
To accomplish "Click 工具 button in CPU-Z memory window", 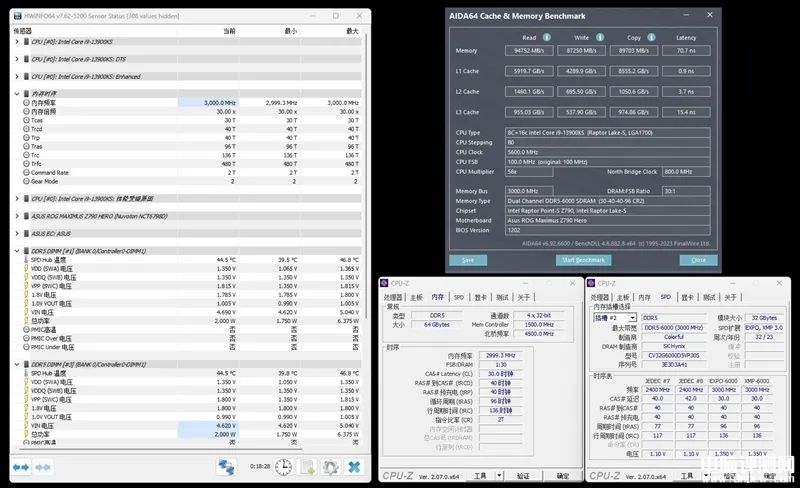I will coord(480,476).
